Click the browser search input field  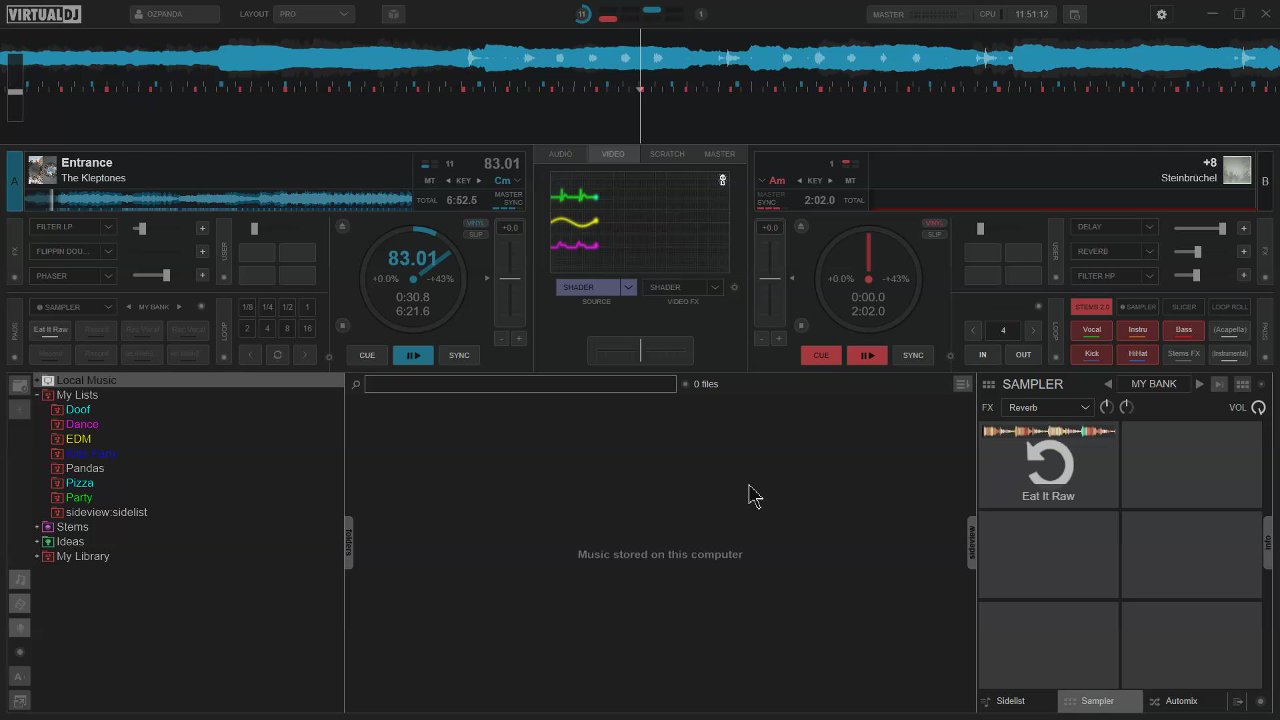(x=520, y=384)
